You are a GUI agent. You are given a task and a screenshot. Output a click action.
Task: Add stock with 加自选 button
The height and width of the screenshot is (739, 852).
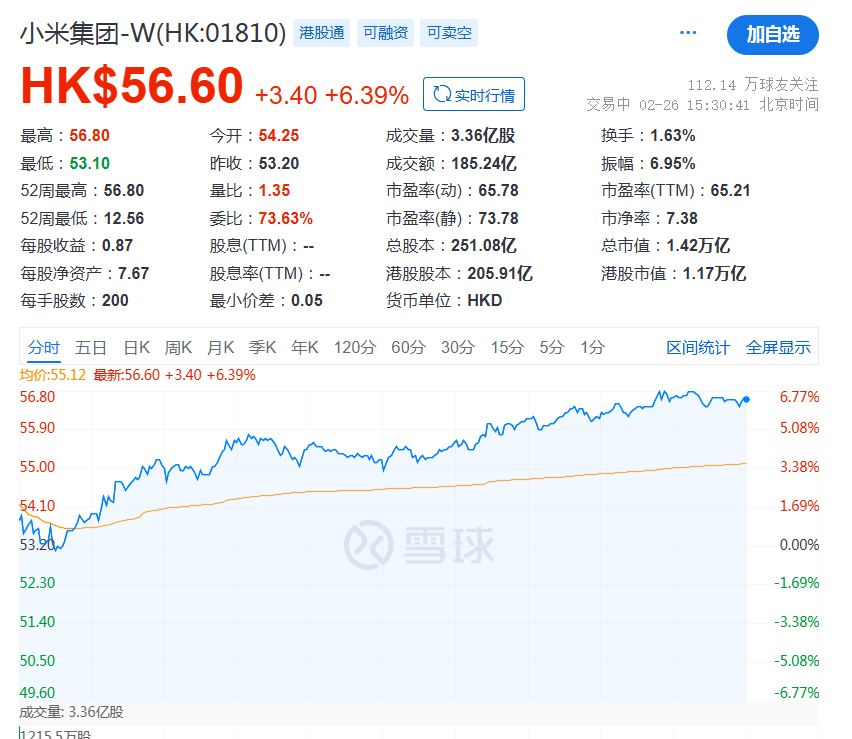(772, 34)
